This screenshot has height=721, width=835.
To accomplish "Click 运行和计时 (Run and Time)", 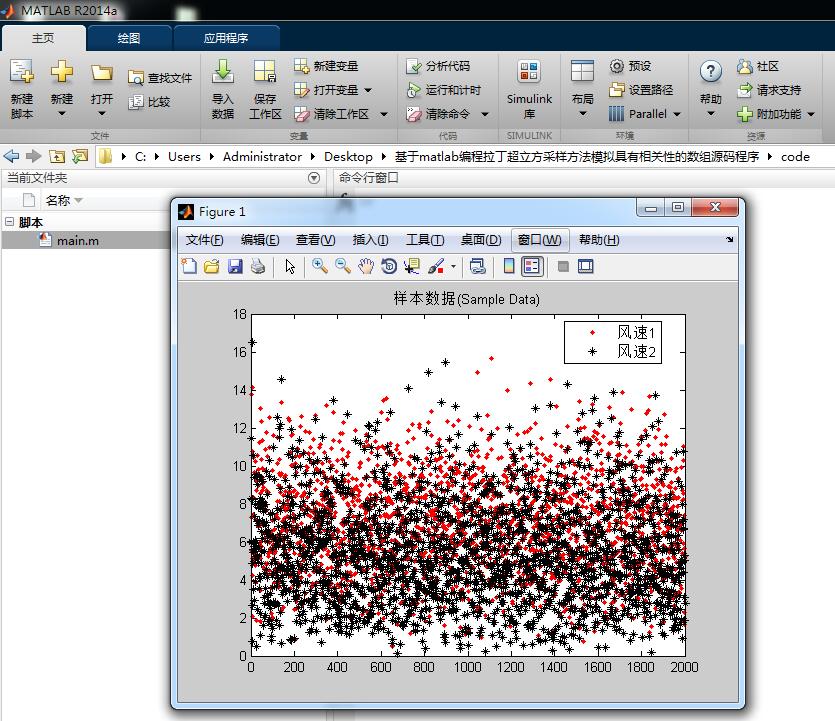I will coord(443,90).
